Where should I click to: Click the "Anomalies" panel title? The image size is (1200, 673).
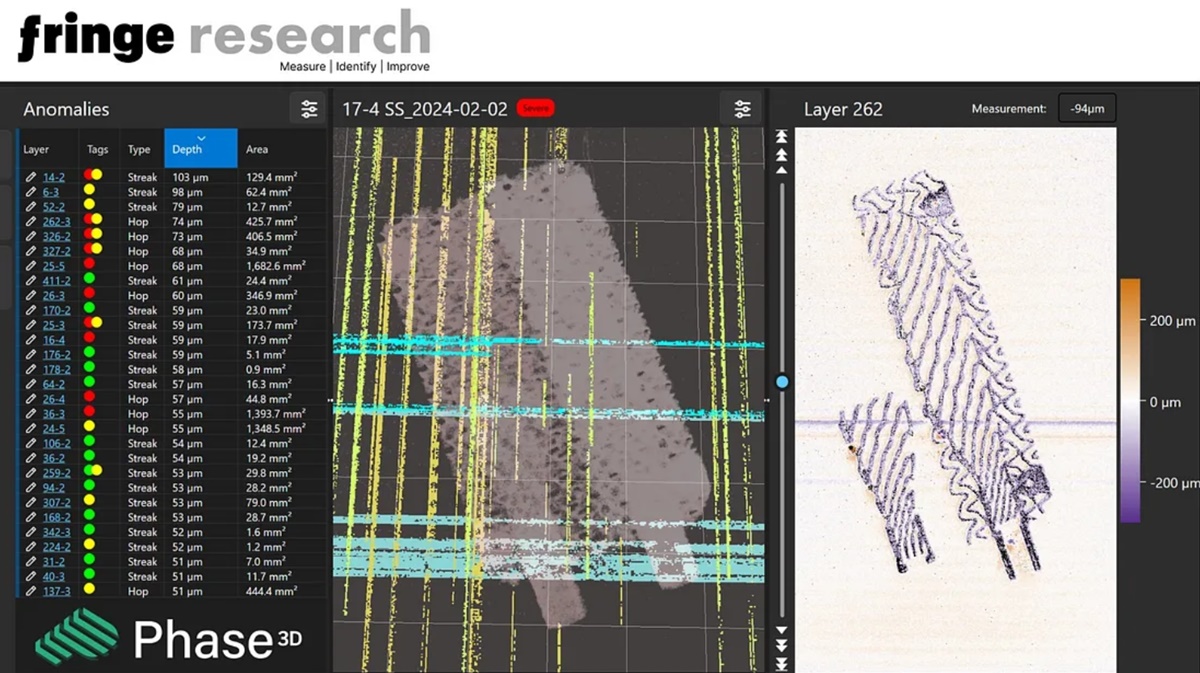pyautogui.click(x=66, y=109)
